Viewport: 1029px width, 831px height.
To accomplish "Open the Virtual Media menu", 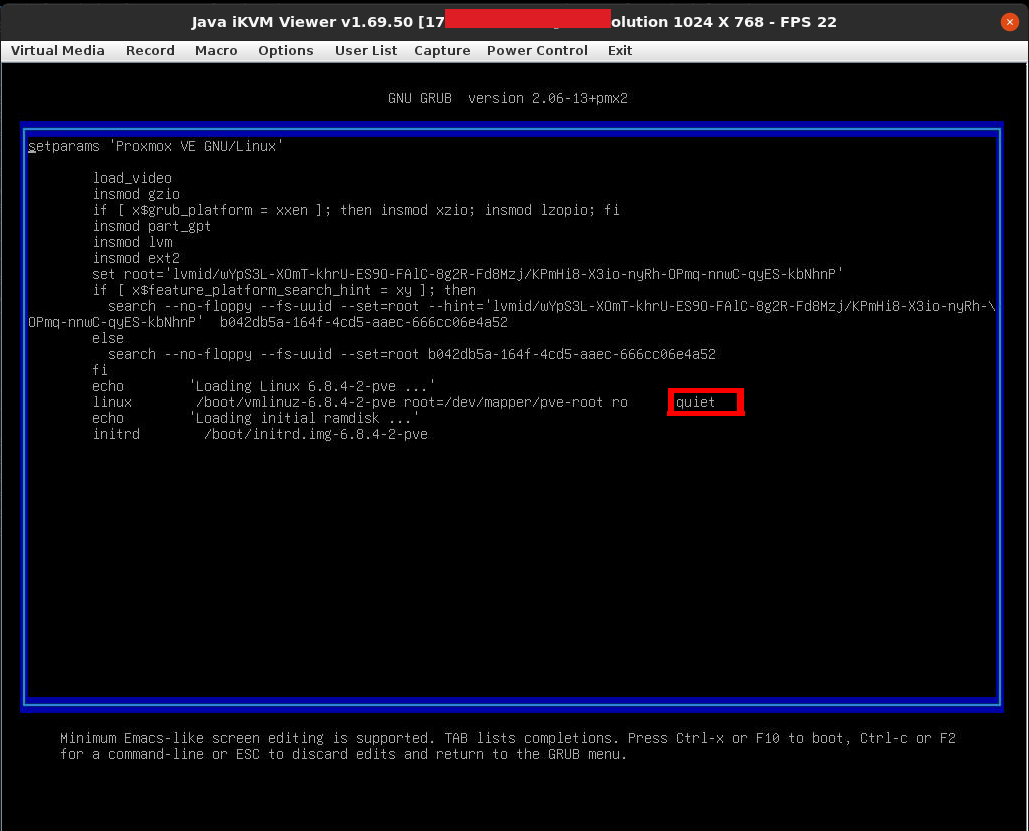I will pyautogui.click(x=58, y=51).
